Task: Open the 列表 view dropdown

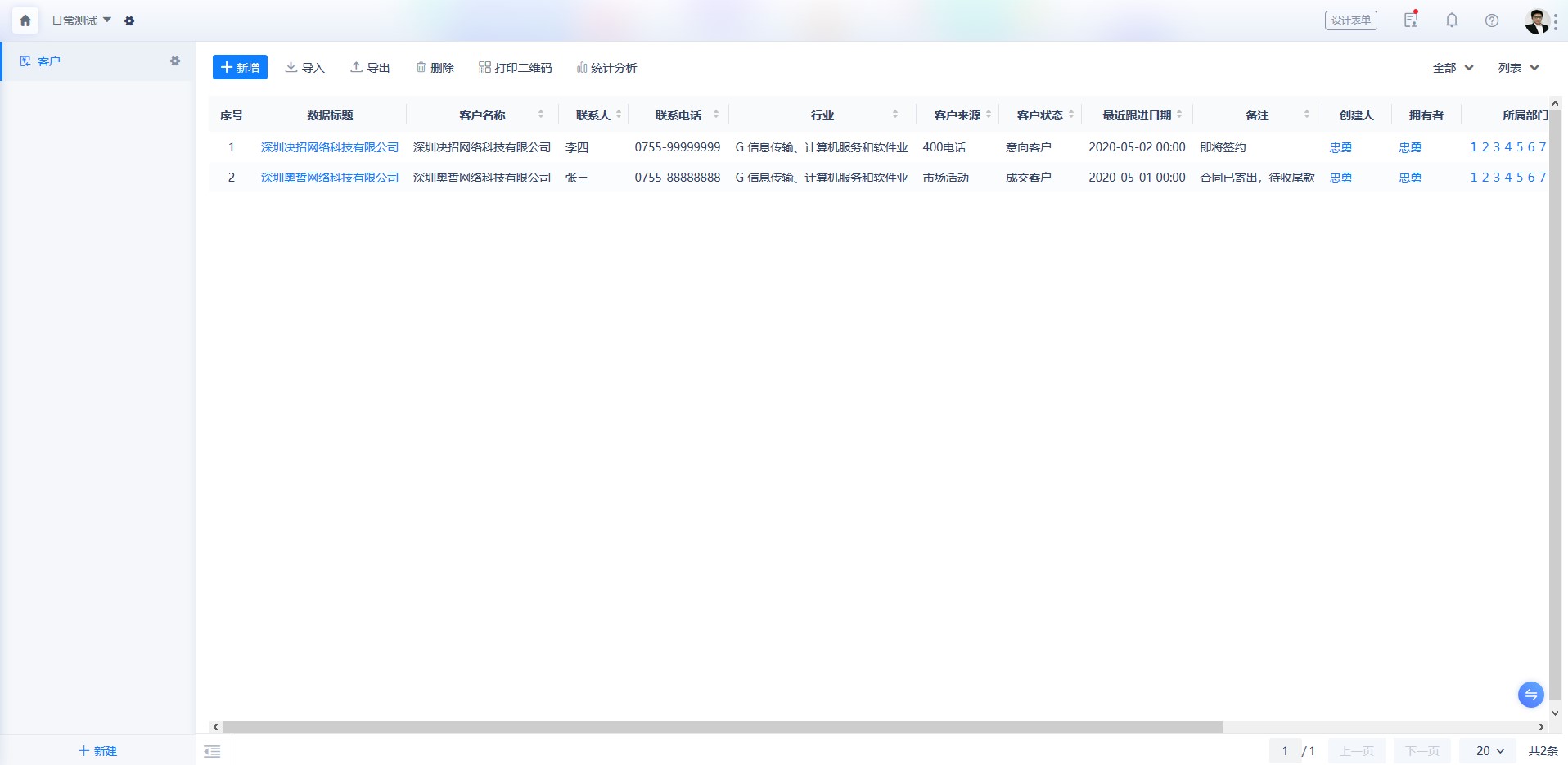Action: click(1519, 68)
